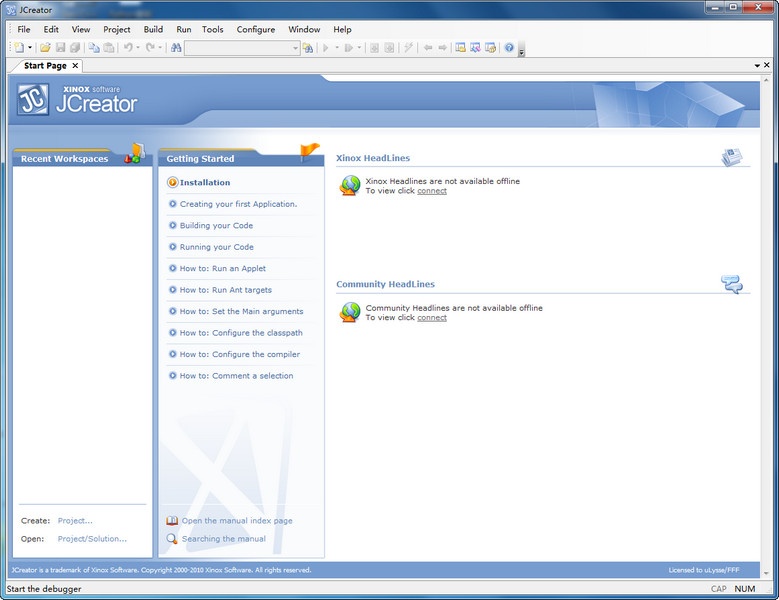
Task: Click the Find binoculars icon
Action: click(x=176, y=48)
